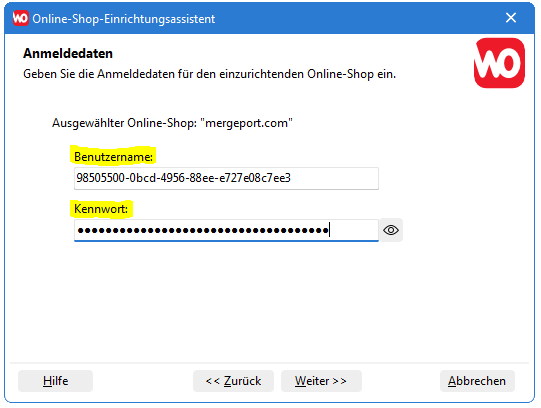This screenshot has width=541, height=408.
Task: Click the window title Online-Shop-Einrichtungsassistent text
Action: [124, 19]
